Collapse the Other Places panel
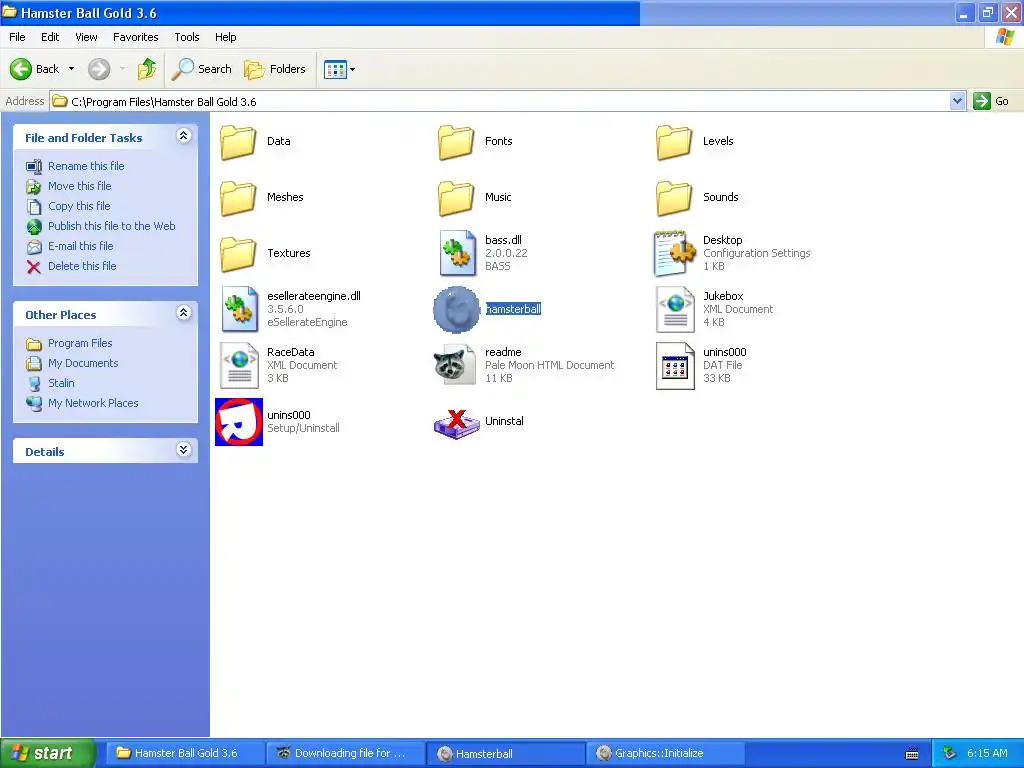 (184, 313)
